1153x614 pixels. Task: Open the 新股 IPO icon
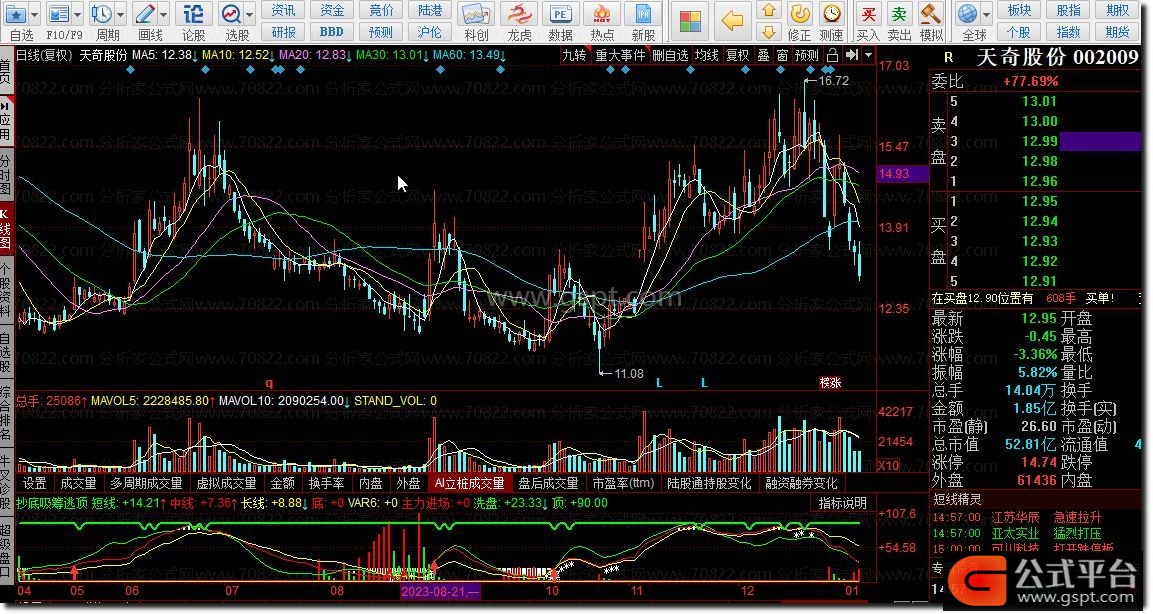point(643,15)
